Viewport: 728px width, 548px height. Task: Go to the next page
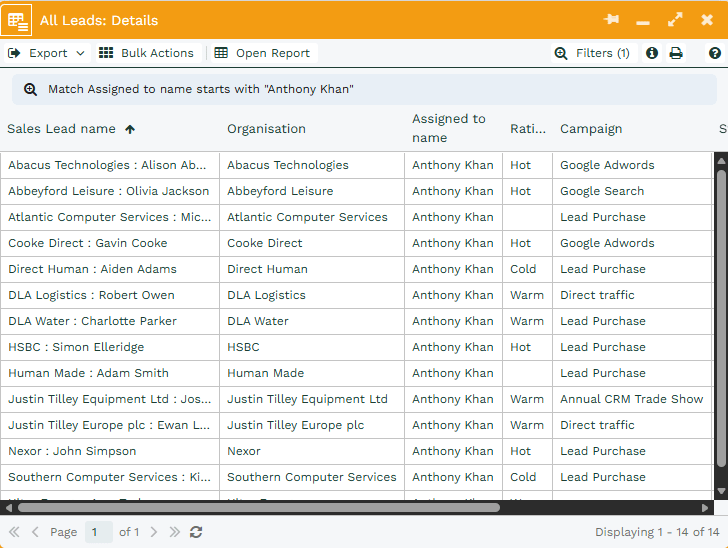point(154,532)
